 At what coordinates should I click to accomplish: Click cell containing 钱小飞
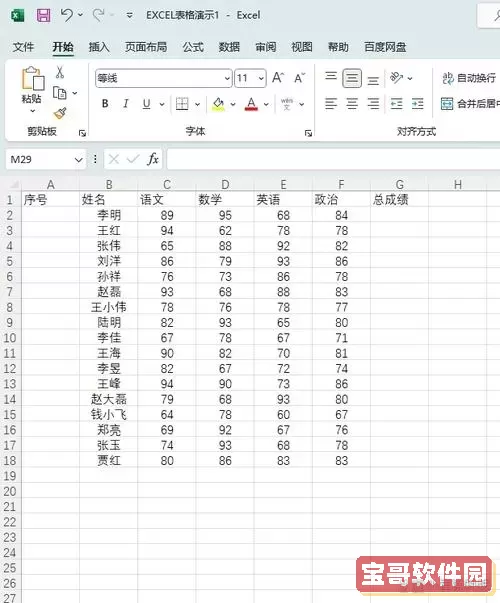(108, 414)
